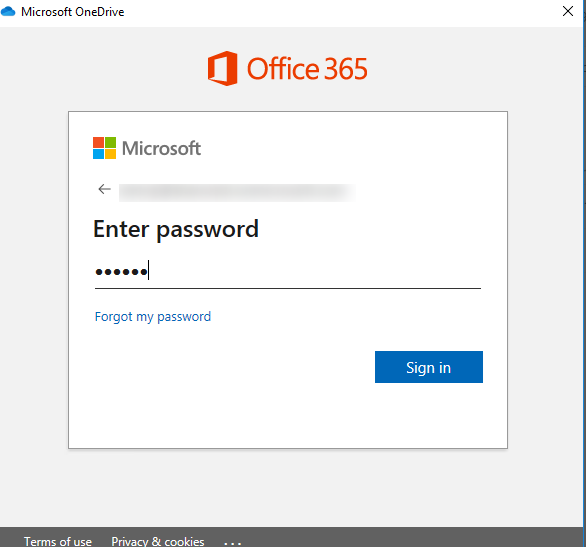
Task: Click the Office 365 wordmark text
Action: click(307, 69)
